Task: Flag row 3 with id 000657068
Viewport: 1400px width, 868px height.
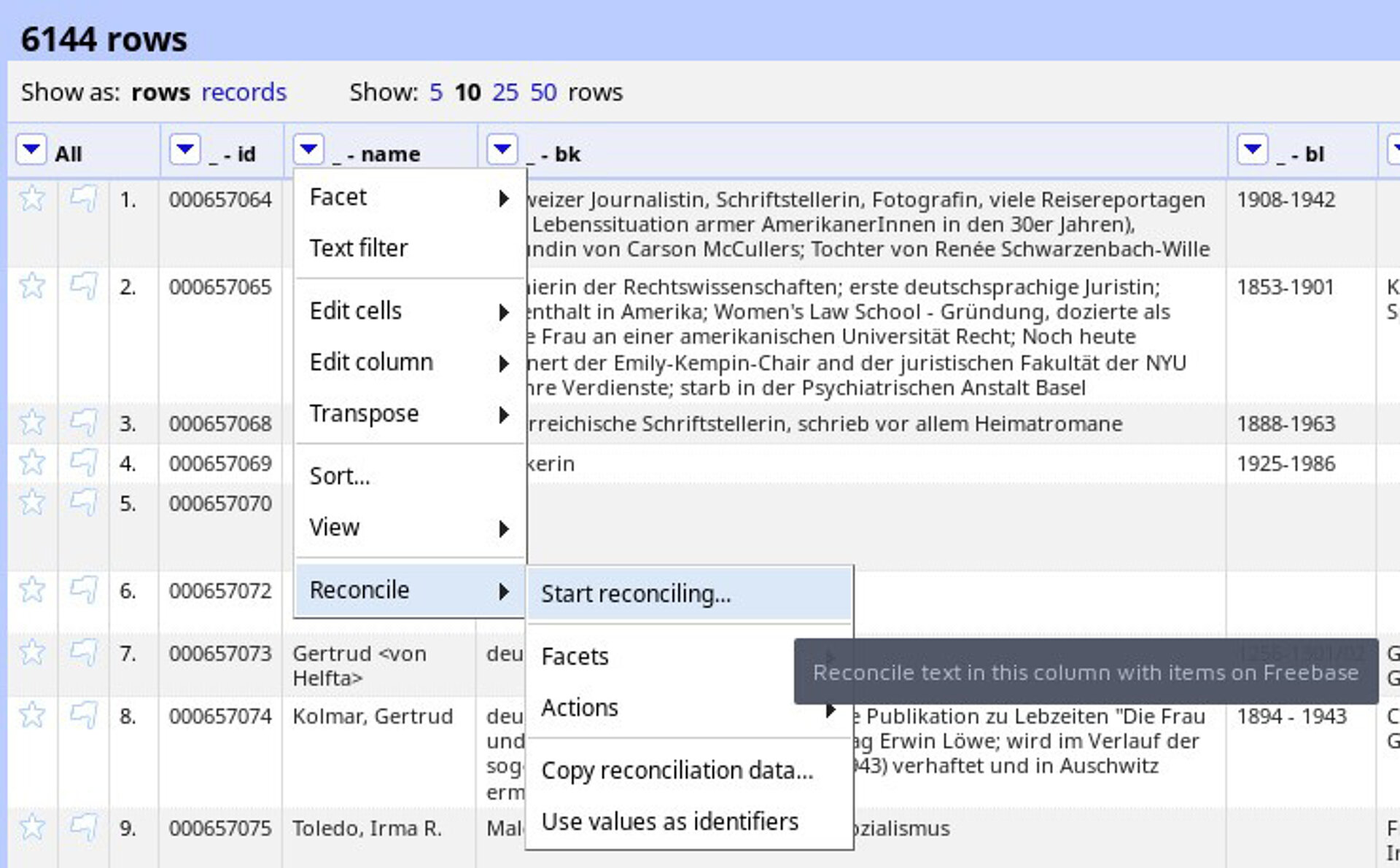Action: tap(84, 422)
